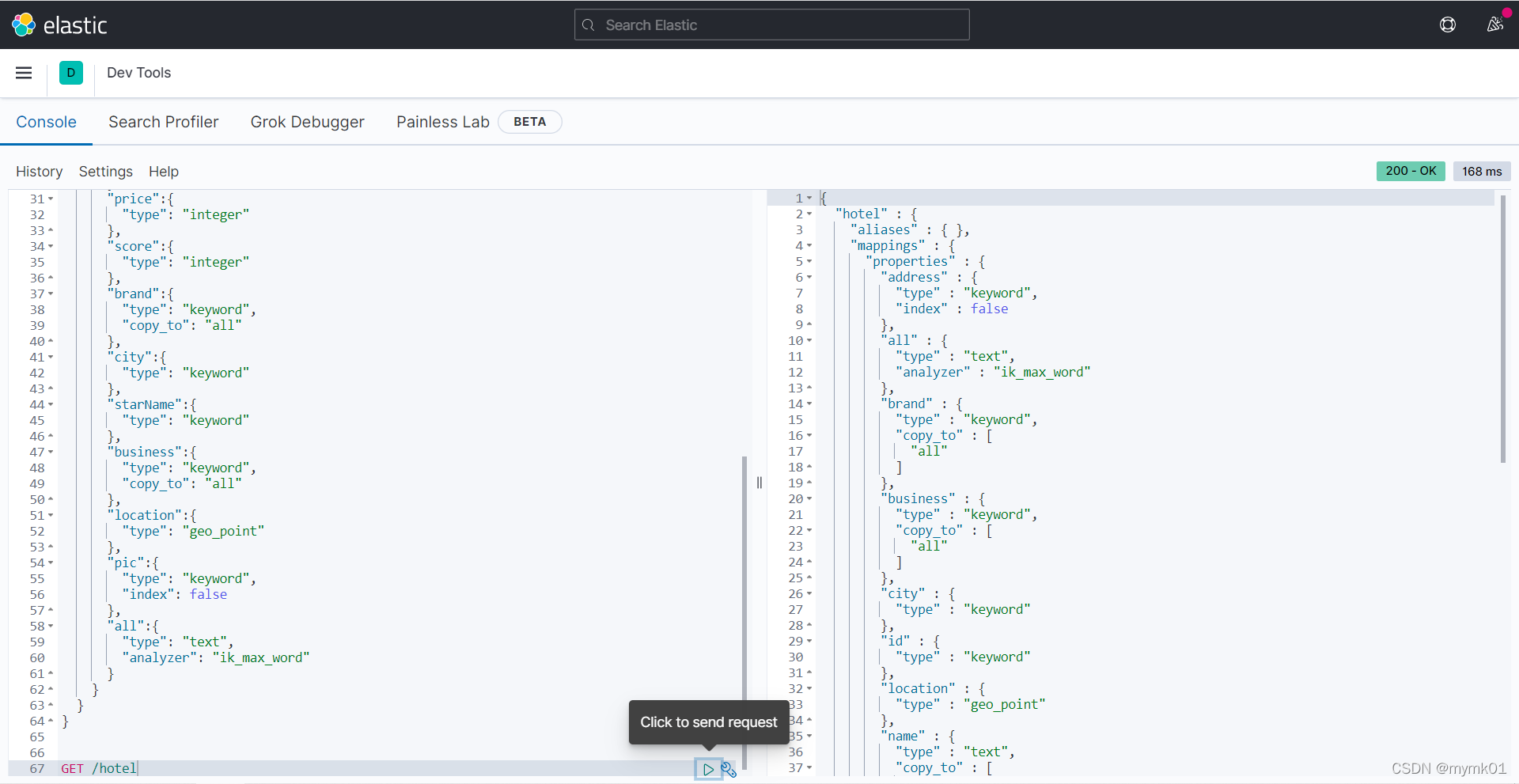The height and width of the screenshot is (784, 1519).
Task: Collapse the "price" block at line 31
Action: pyautogui.click(x=51, y=199)
